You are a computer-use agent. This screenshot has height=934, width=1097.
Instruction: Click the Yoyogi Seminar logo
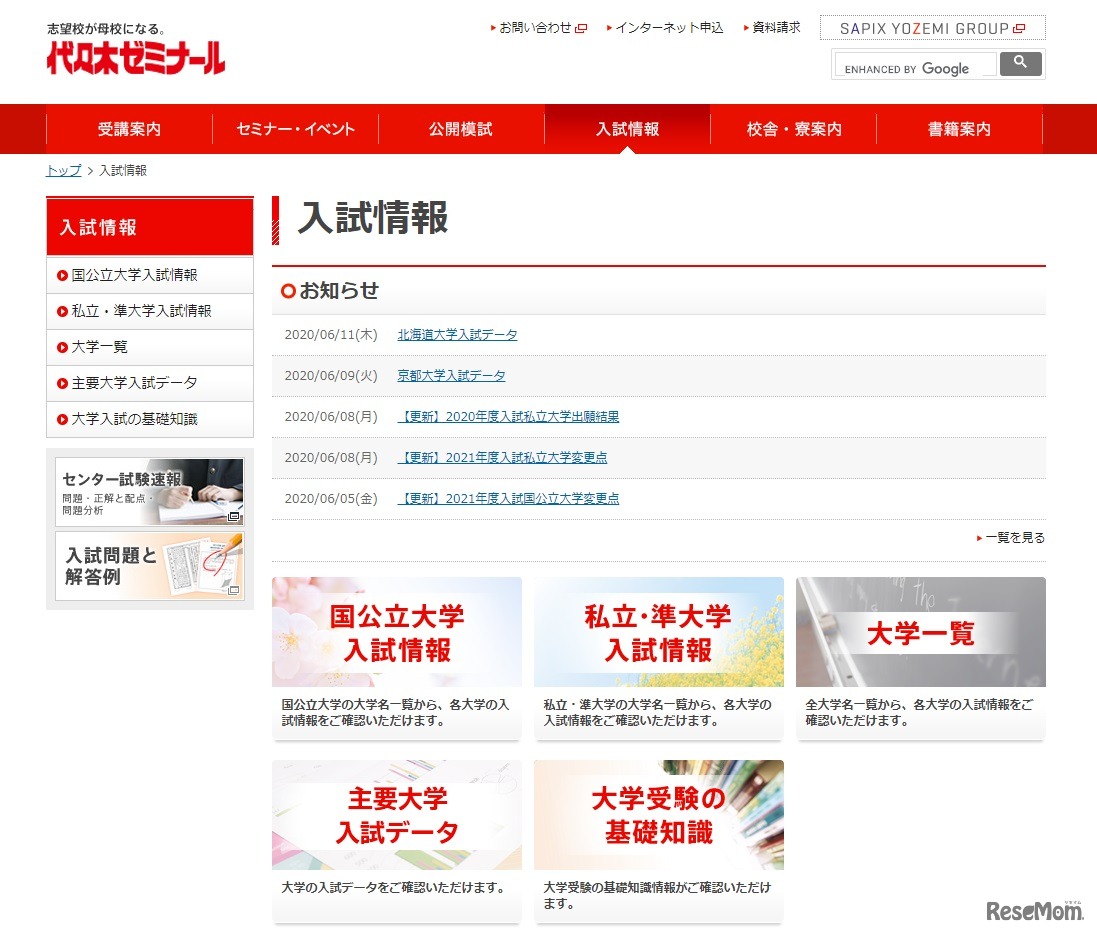coord(136,57)
